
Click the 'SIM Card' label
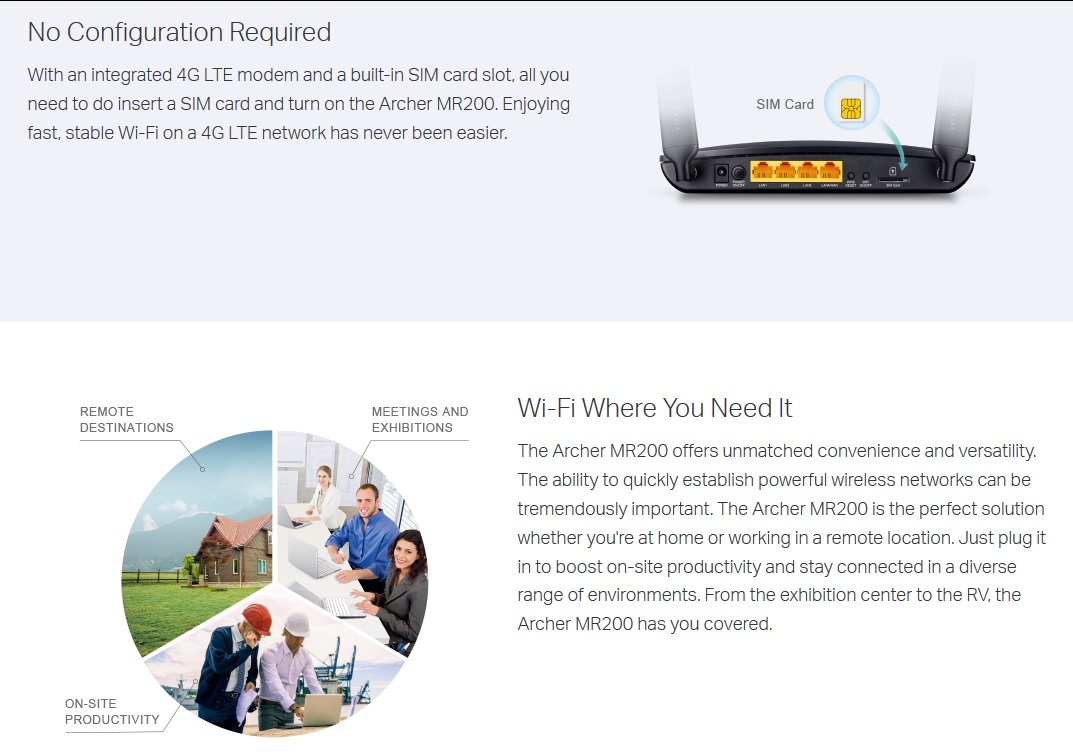click(785, 104)
